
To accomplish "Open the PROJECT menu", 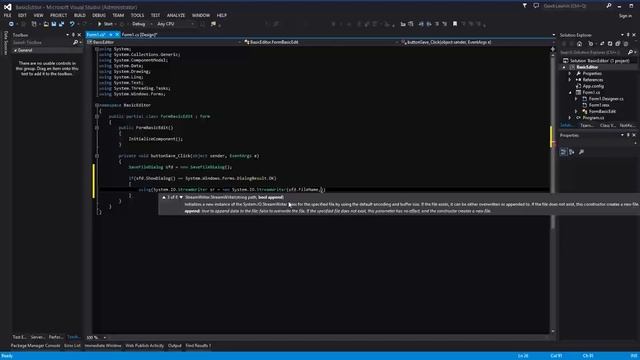I will coord(58,15).
